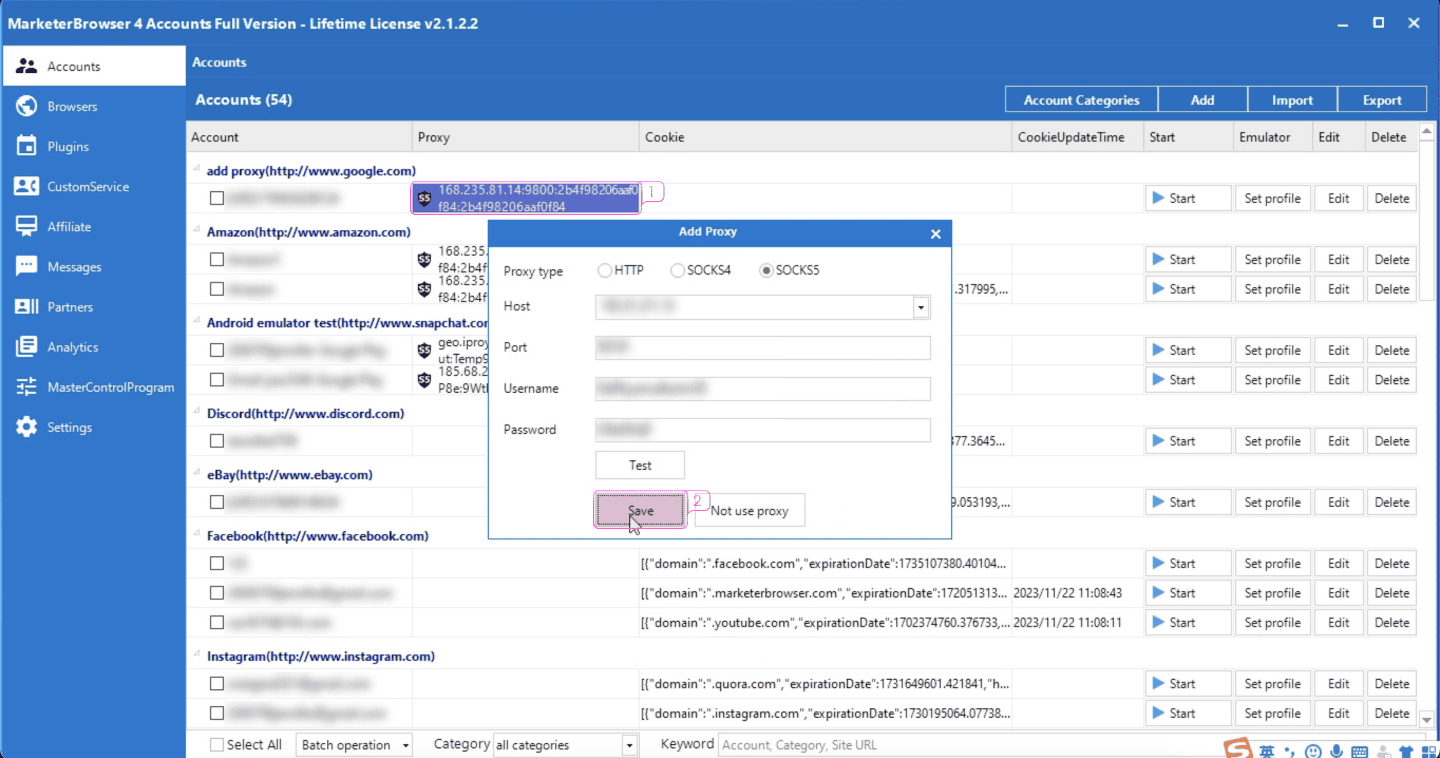Open the soft keyboard icon in IME bar
1440x758 pixels.
1360,751
